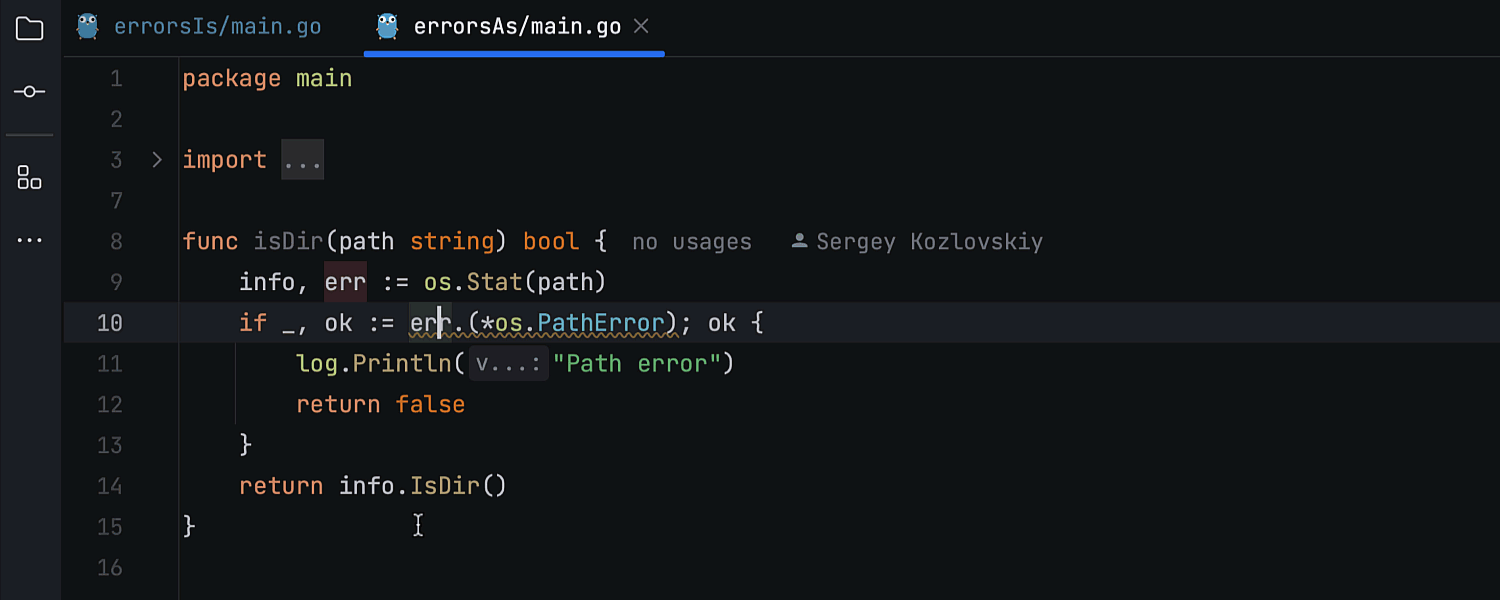Viewport: 1500px width, 600px height.
Task: Expand the v... parameter hint
Action: [508, 364]
